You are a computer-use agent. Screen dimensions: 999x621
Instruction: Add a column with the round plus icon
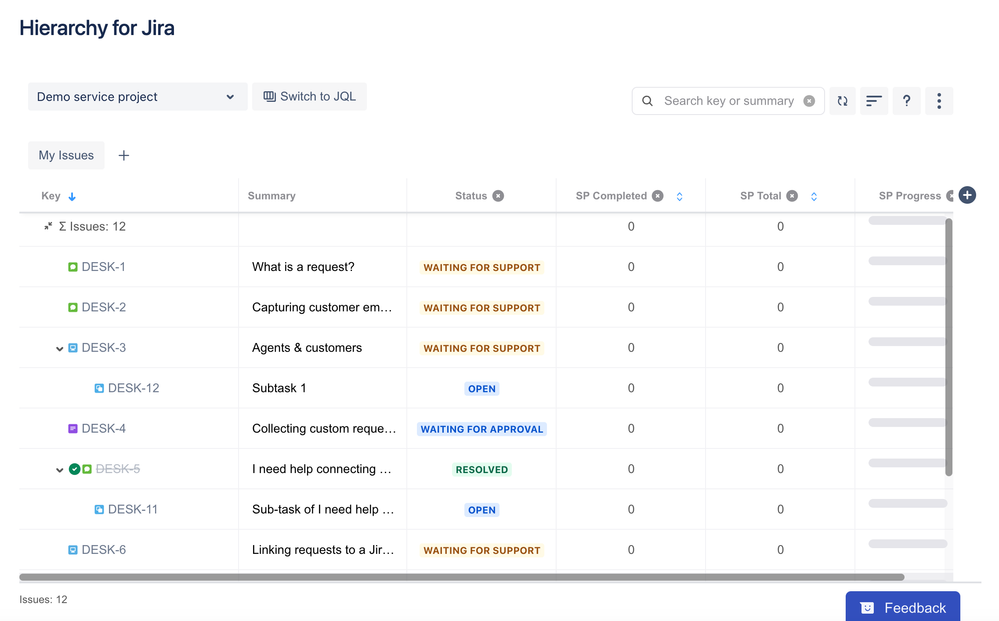tap(967, 196)
